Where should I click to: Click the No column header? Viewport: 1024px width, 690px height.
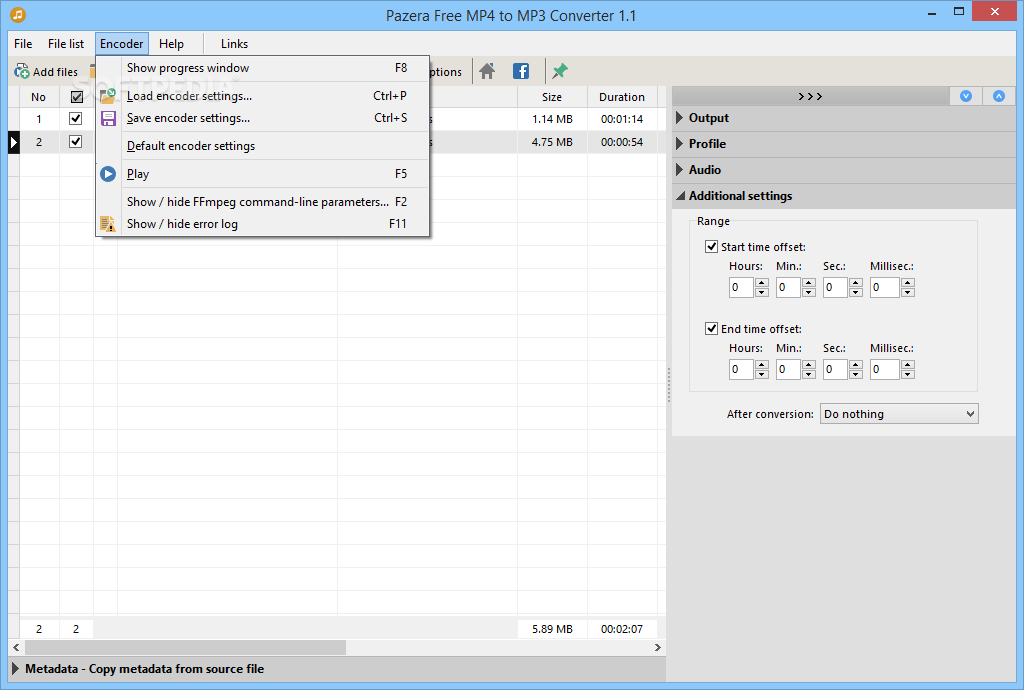[x=39, y=97]
